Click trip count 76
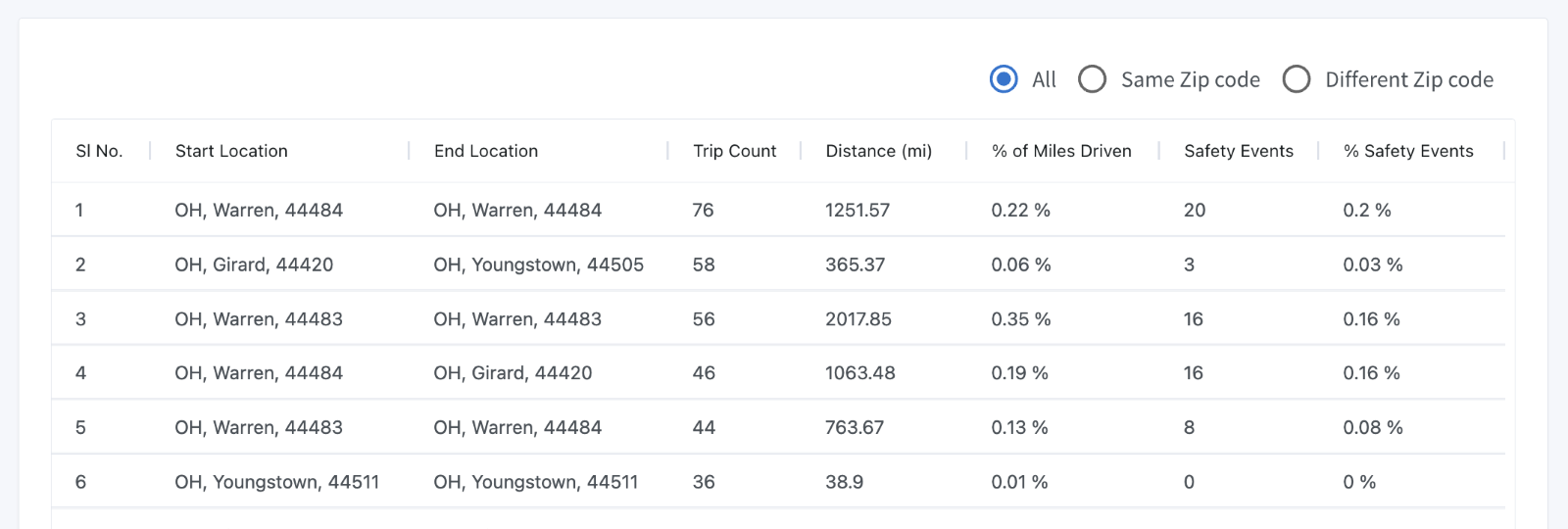Image resolution: width=1568 pixels, height=529 pixels. pyautogui.click(x=703, y=210)
